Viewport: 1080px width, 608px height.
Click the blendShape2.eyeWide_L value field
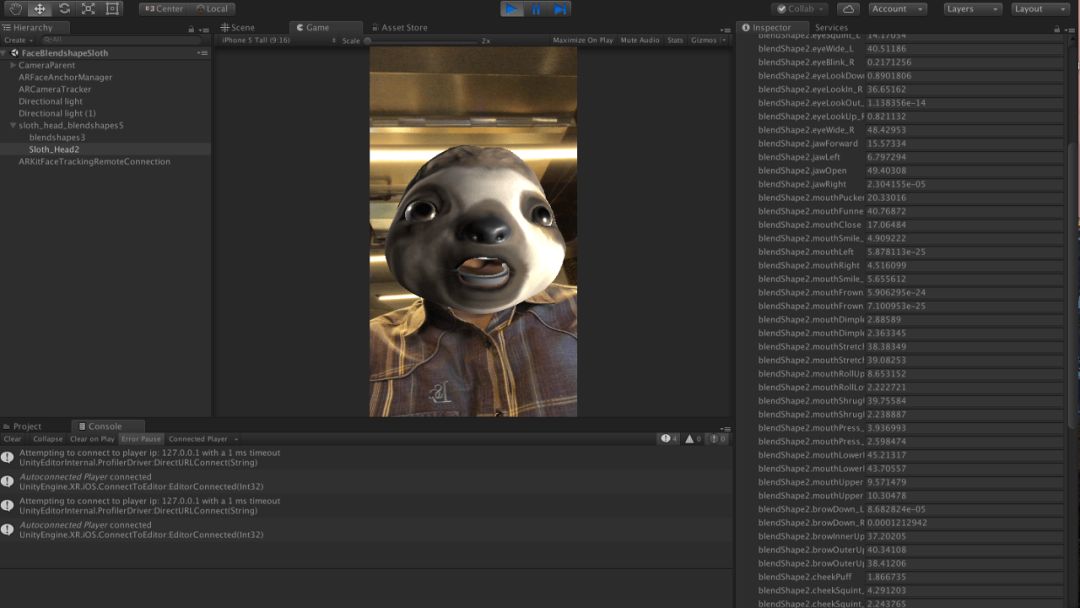964,49
